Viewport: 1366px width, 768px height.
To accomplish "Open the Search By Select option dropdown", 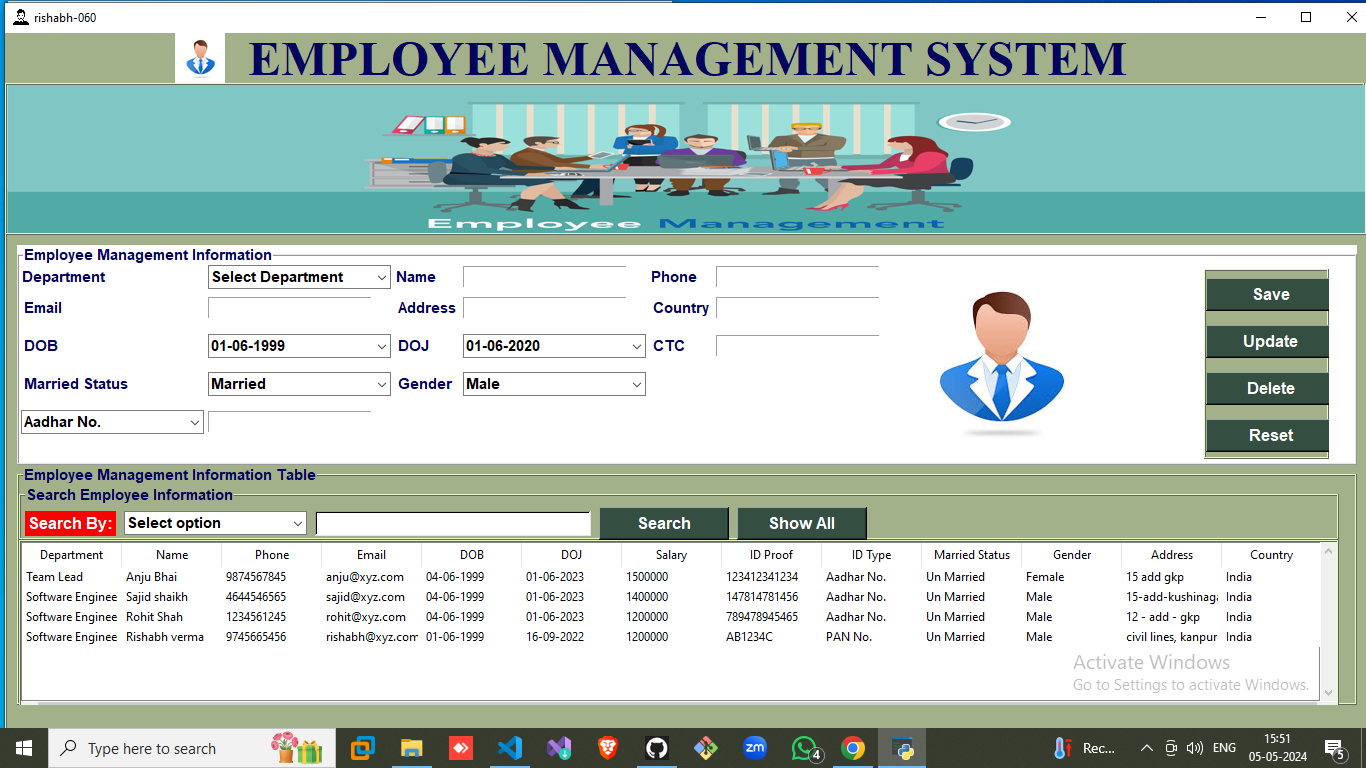I will tap(215, 523).
